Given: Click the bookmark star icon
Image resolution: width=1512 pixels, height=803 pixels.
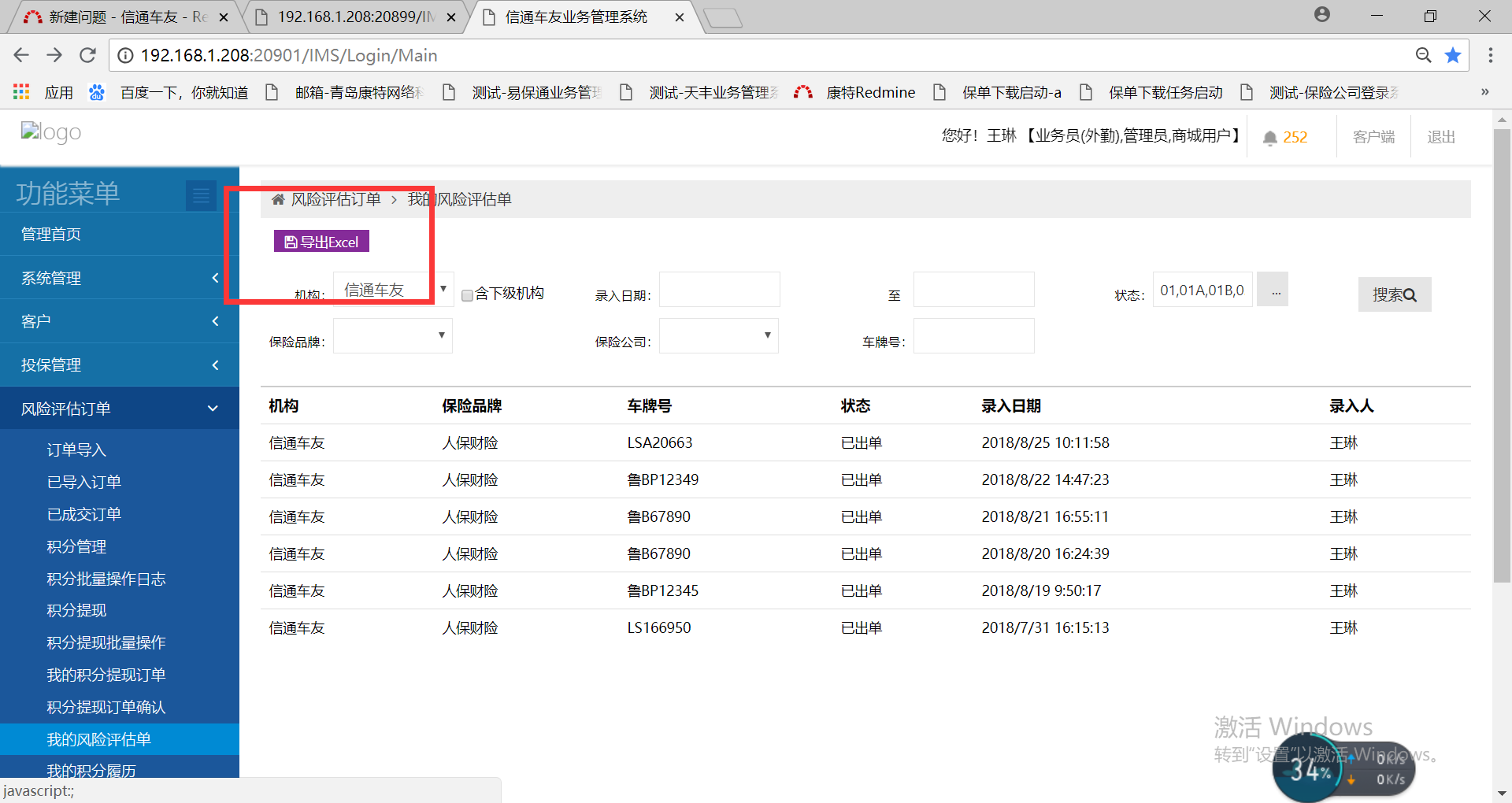Looking at the screenshot, I should point(1452,55).
